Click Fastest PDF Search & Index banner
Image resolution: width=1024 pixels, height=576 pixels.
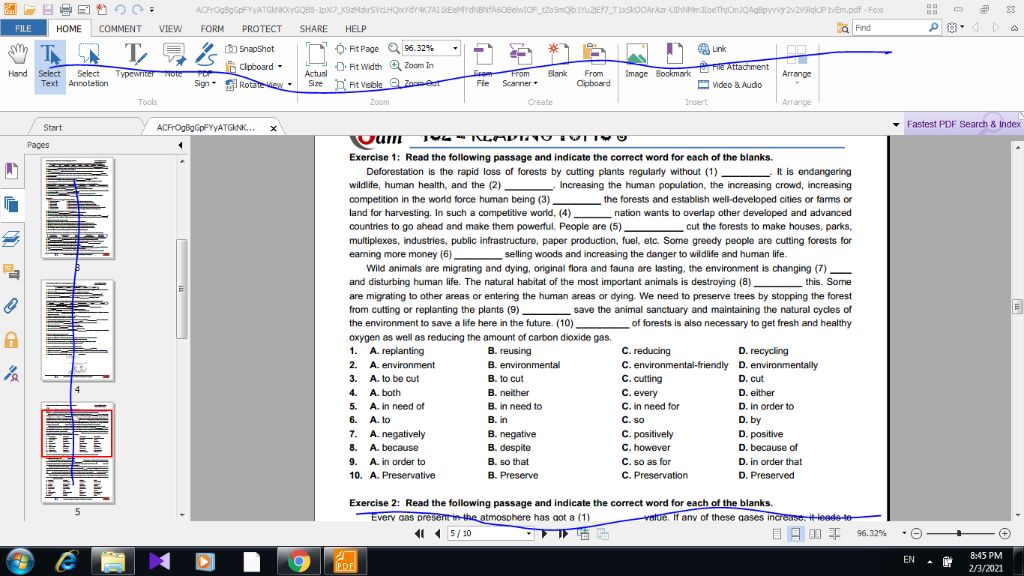tap(963, 124)
